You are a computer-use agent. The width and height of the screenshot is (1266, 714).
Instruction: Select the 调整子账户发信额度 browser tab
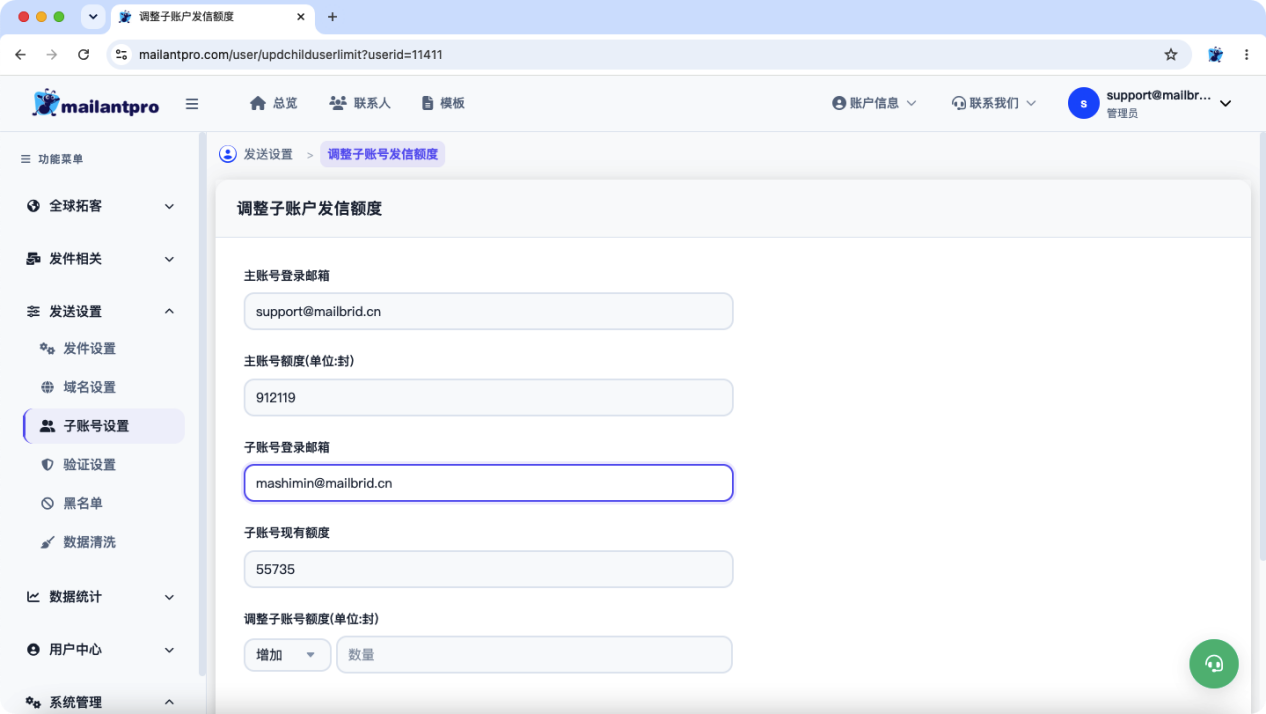(213, 17)
